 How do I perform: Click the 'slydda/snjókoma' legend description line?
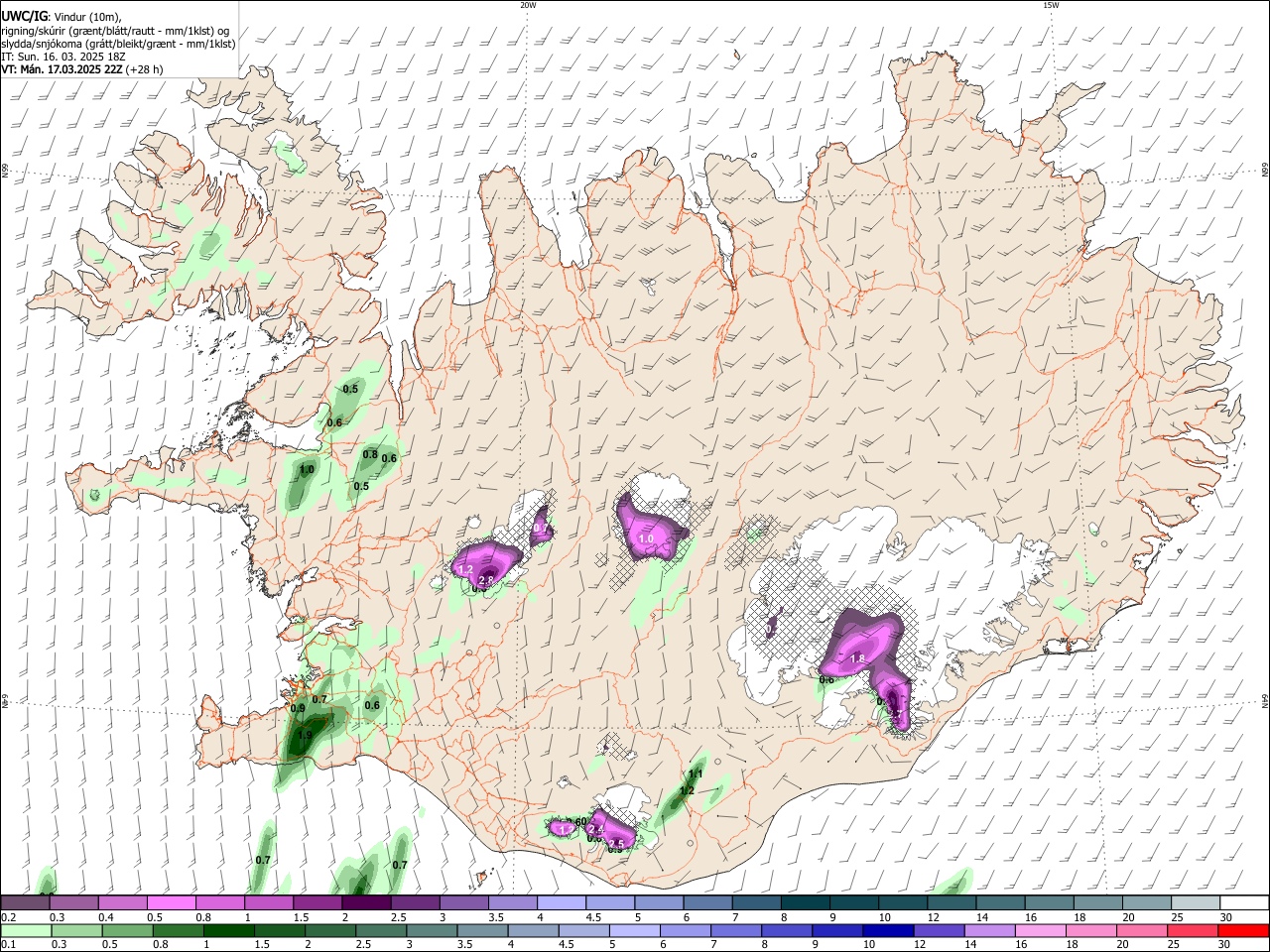tap(118, 44)
